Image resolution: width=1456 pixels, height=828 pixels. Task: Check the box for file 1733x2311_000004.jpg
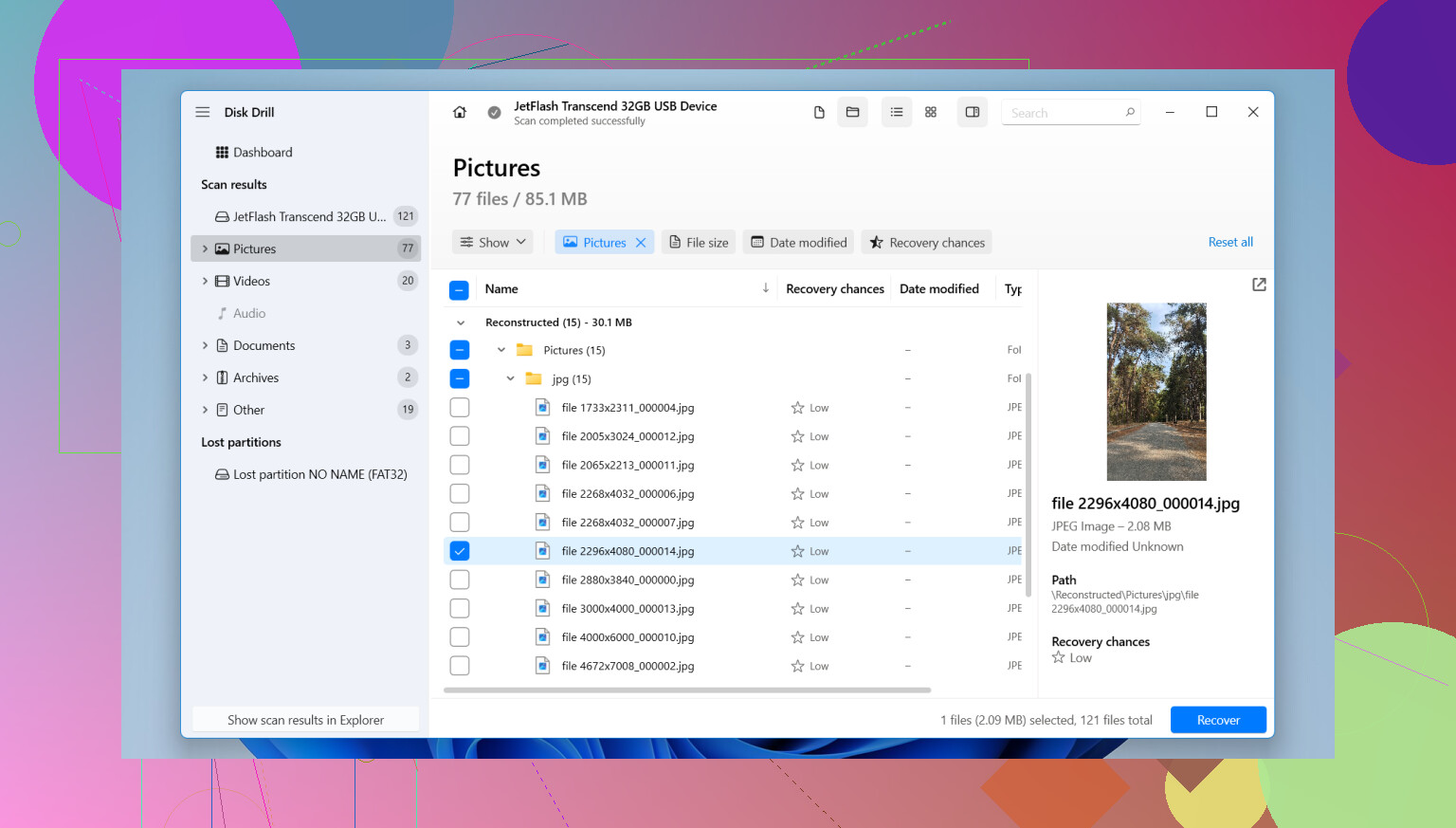coord(460,408)
